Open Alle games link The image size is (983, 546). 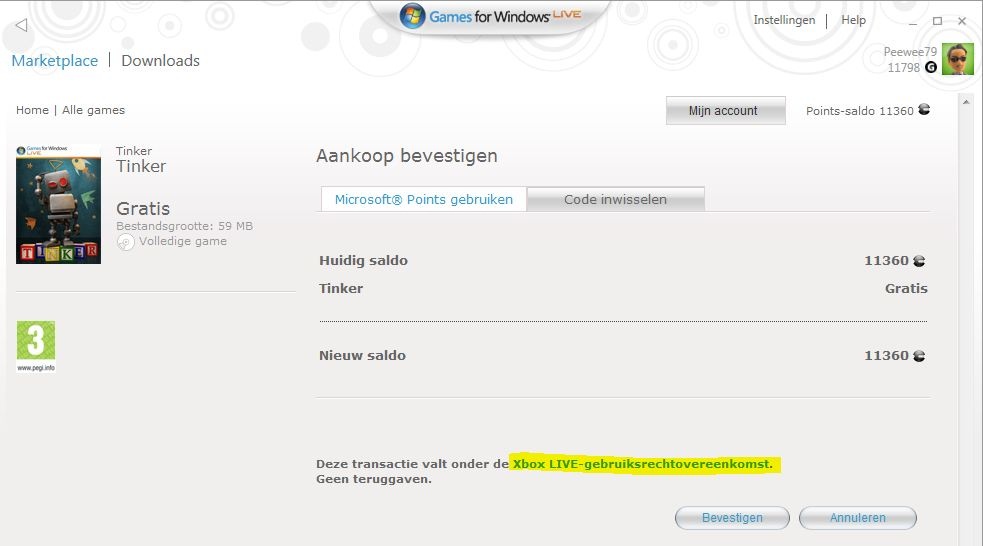pos(93,110)
